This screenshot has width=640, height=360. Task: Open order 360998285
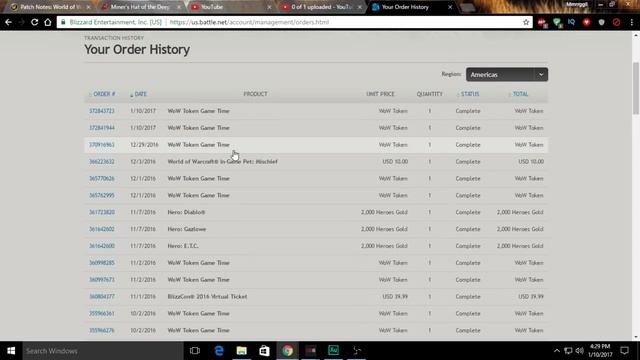102,263
